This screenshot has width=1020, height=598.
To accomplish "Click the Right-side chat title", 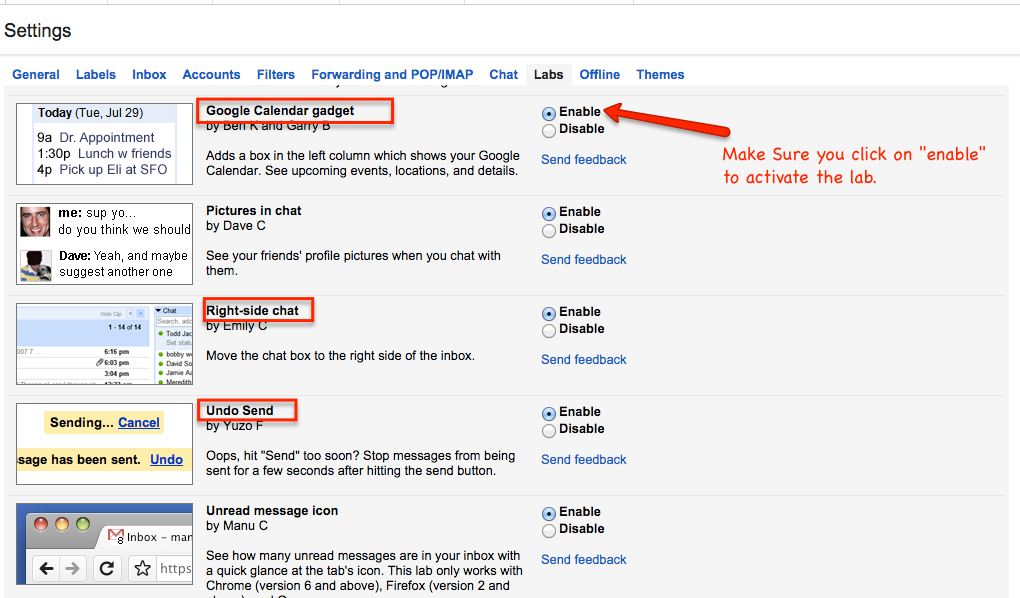I will coord(252,311).
